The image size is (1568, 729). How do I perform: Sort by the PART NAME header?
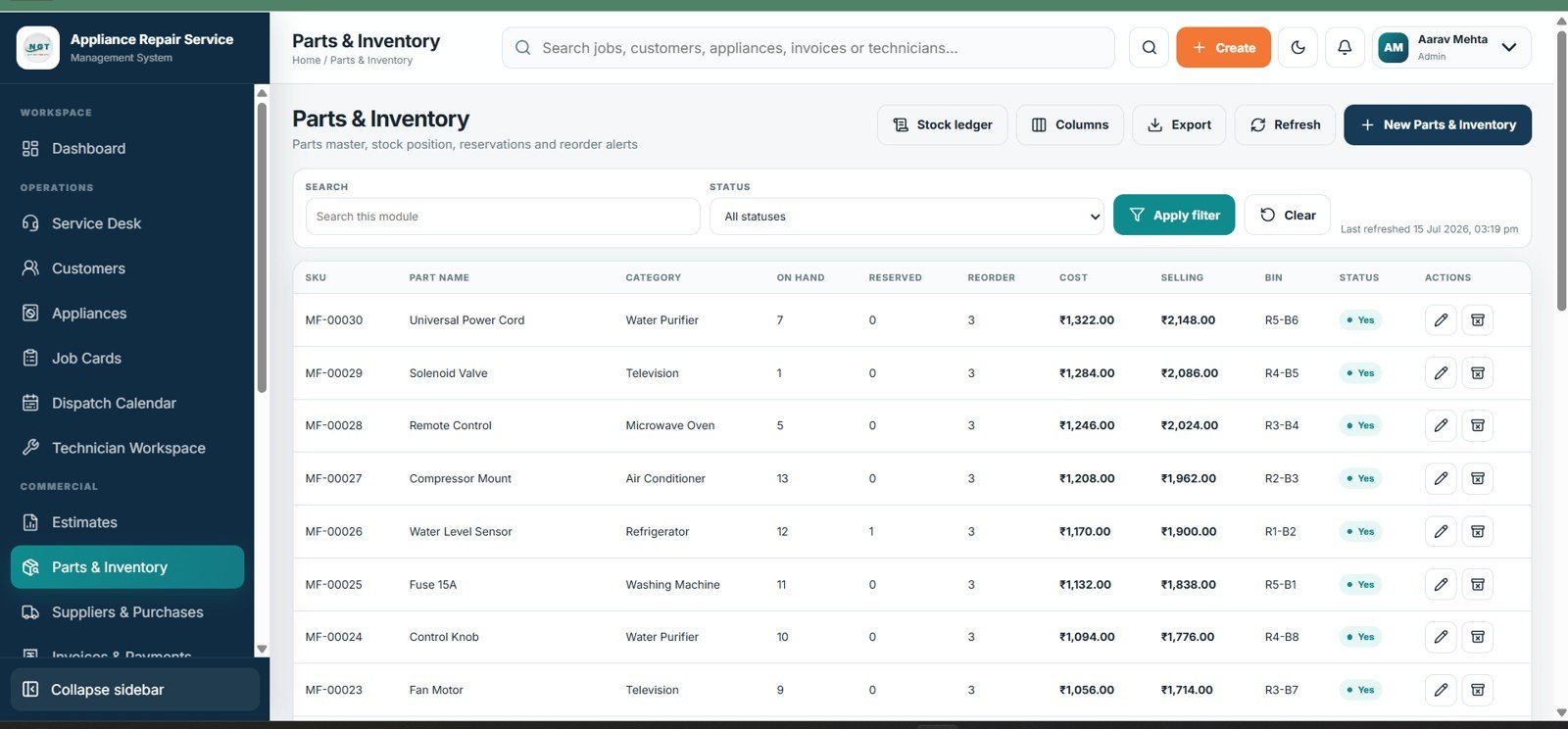pos(439,277)
